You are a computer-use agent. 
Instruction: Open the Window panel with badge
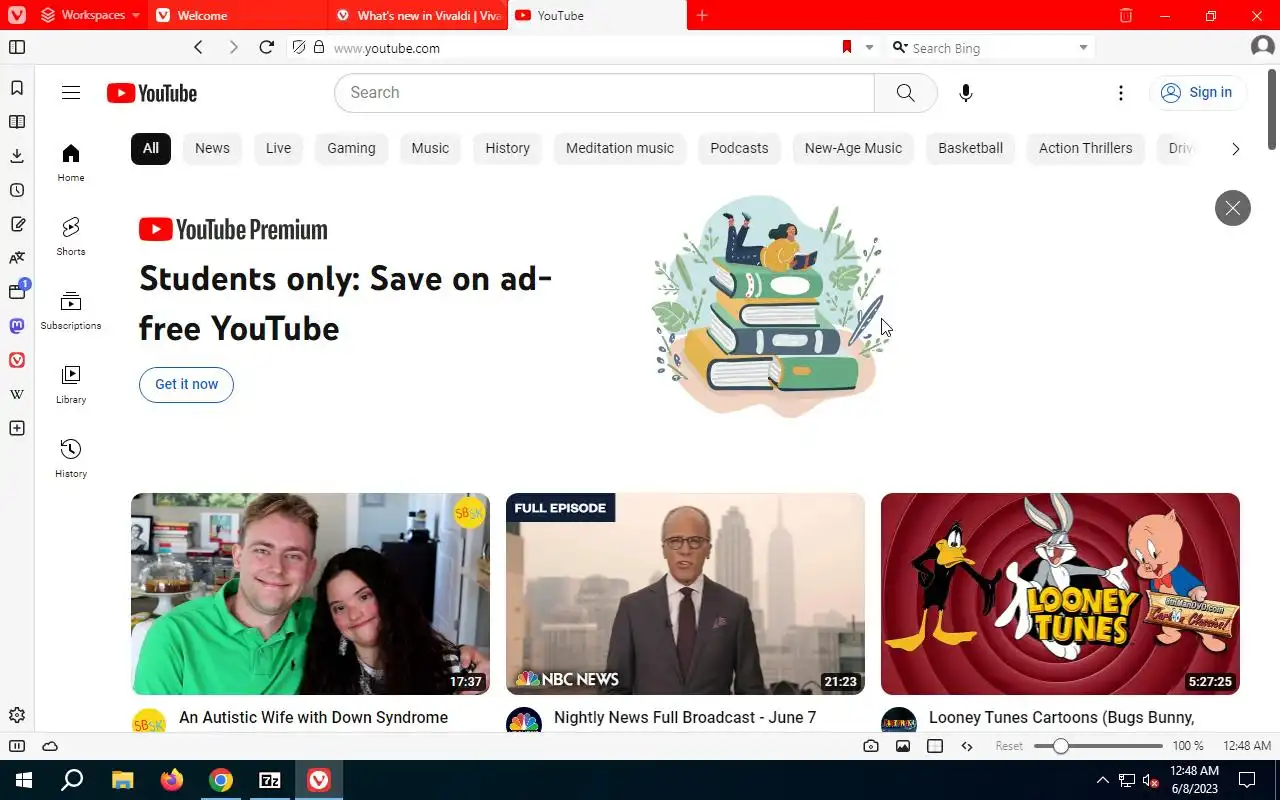[x=17, y=292]
